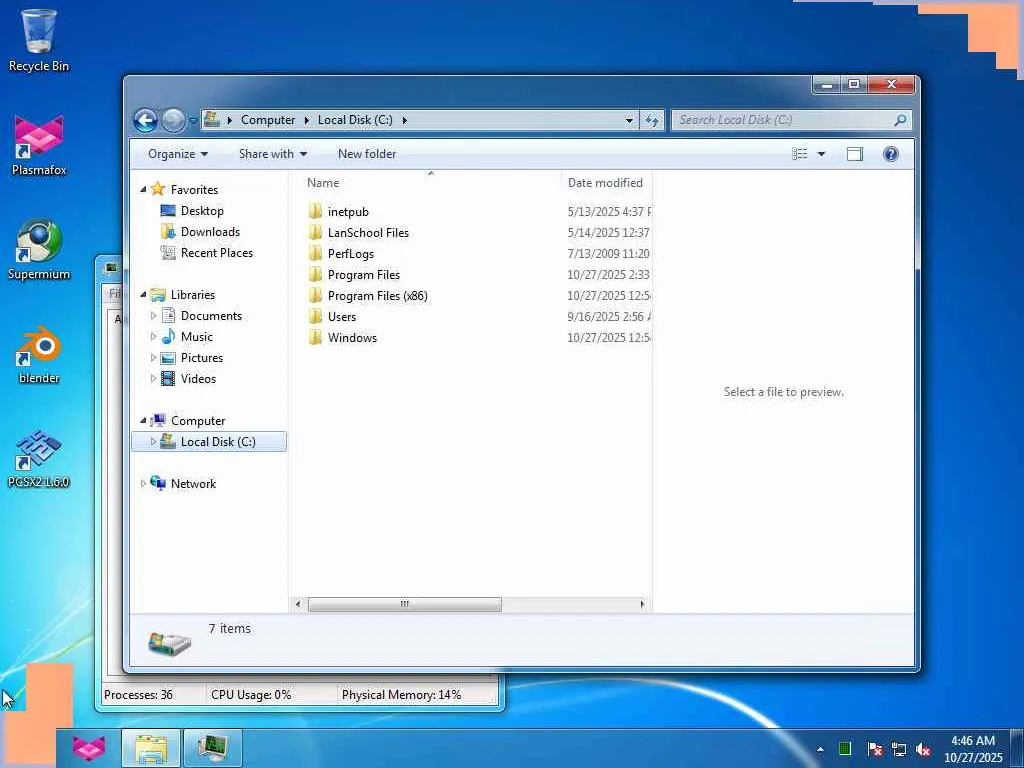Click the New folder button
This screenshot has height=768, width=1024.
366,153
